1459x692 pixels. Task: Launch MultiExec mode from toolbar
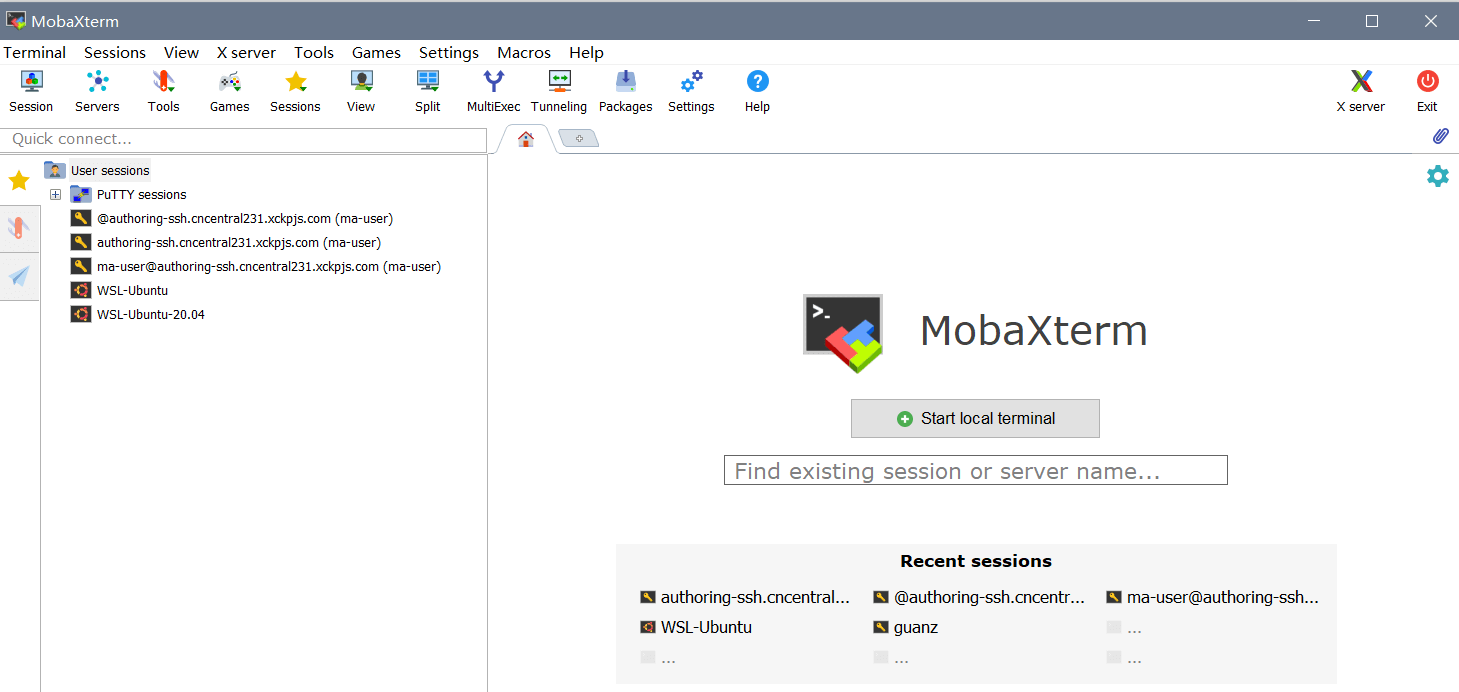(493, 92)
